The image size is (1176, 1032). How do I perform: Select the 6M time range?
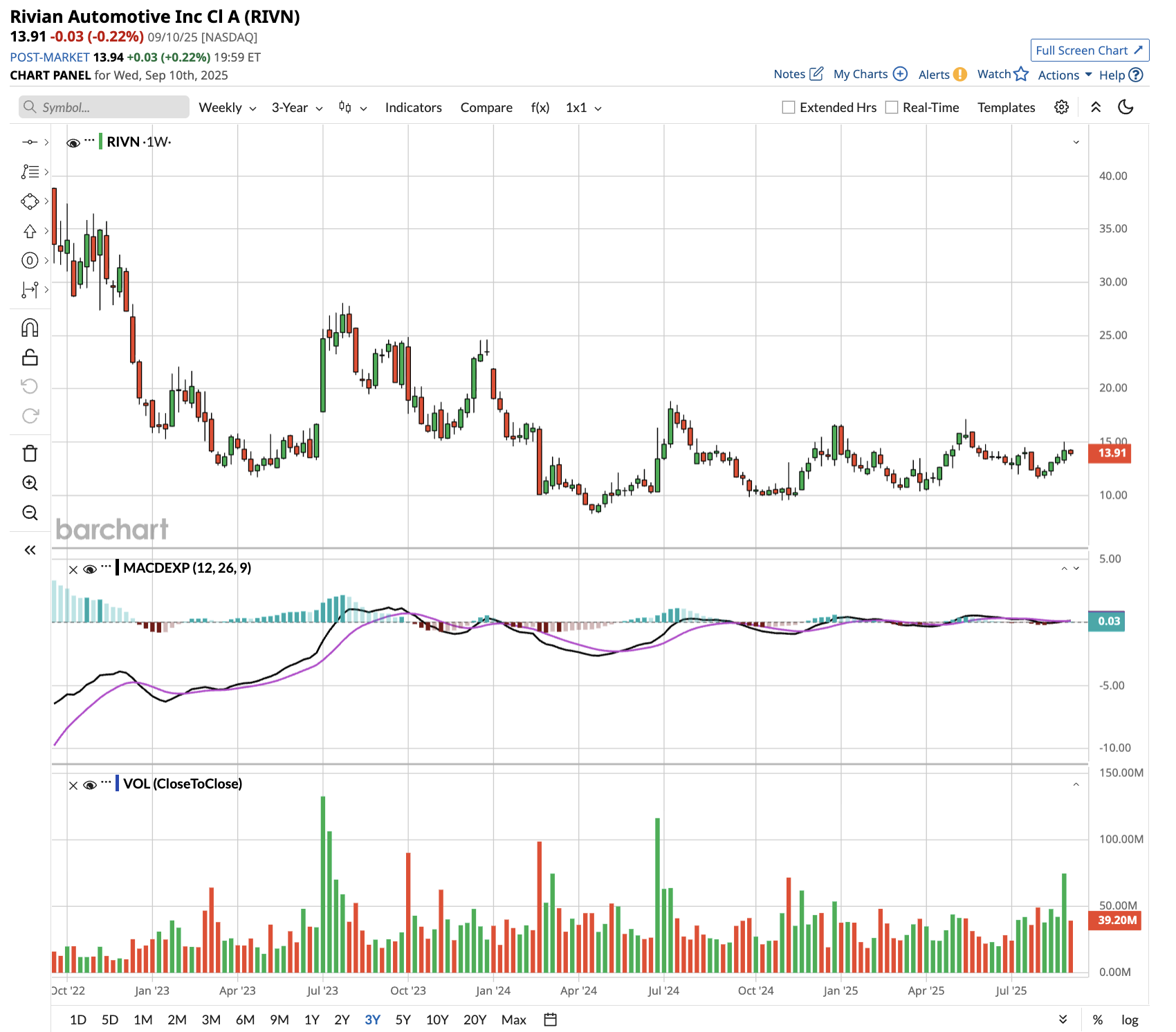coord(245,1020)
